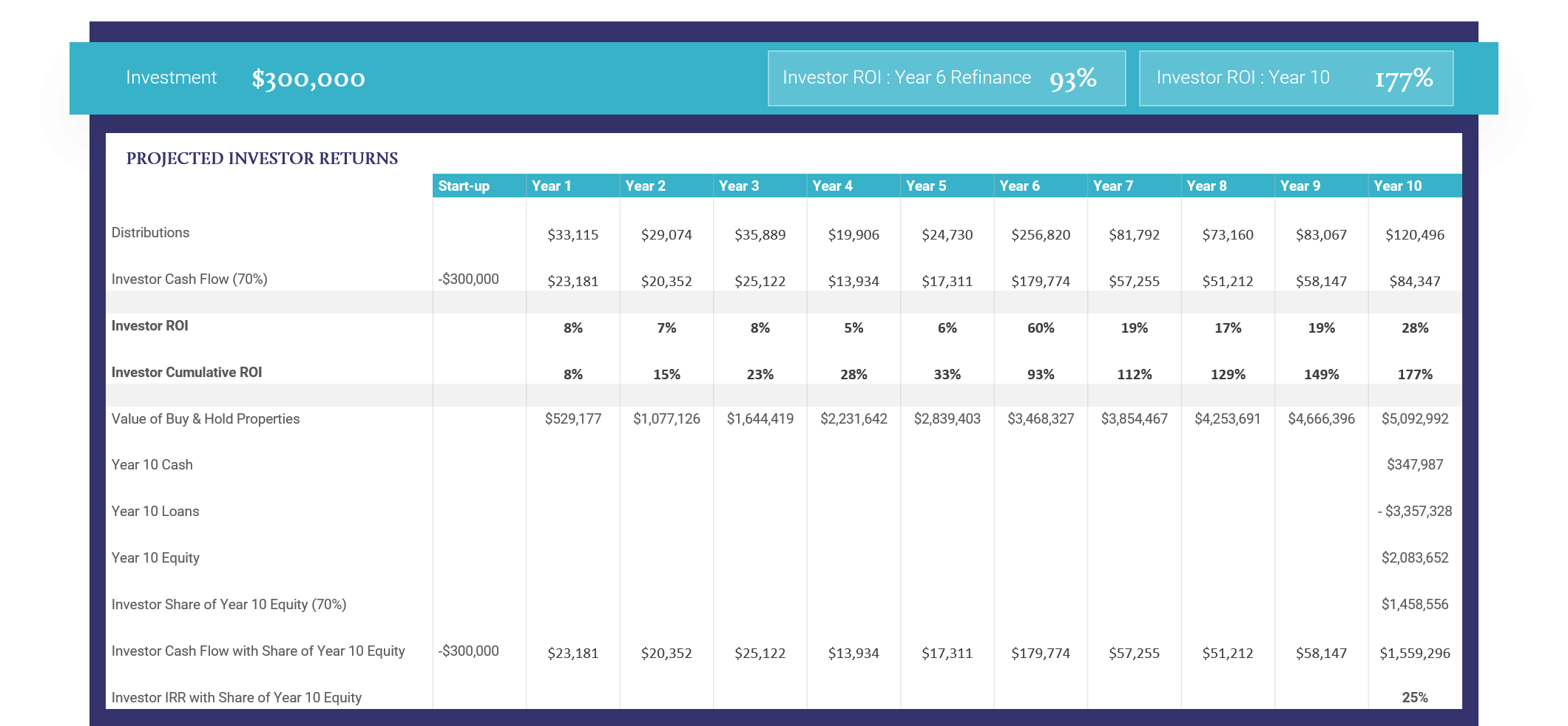Select the 60% Year 6 Investor ROI cell
The image size is (1568, 726).
click(1041, 328)
